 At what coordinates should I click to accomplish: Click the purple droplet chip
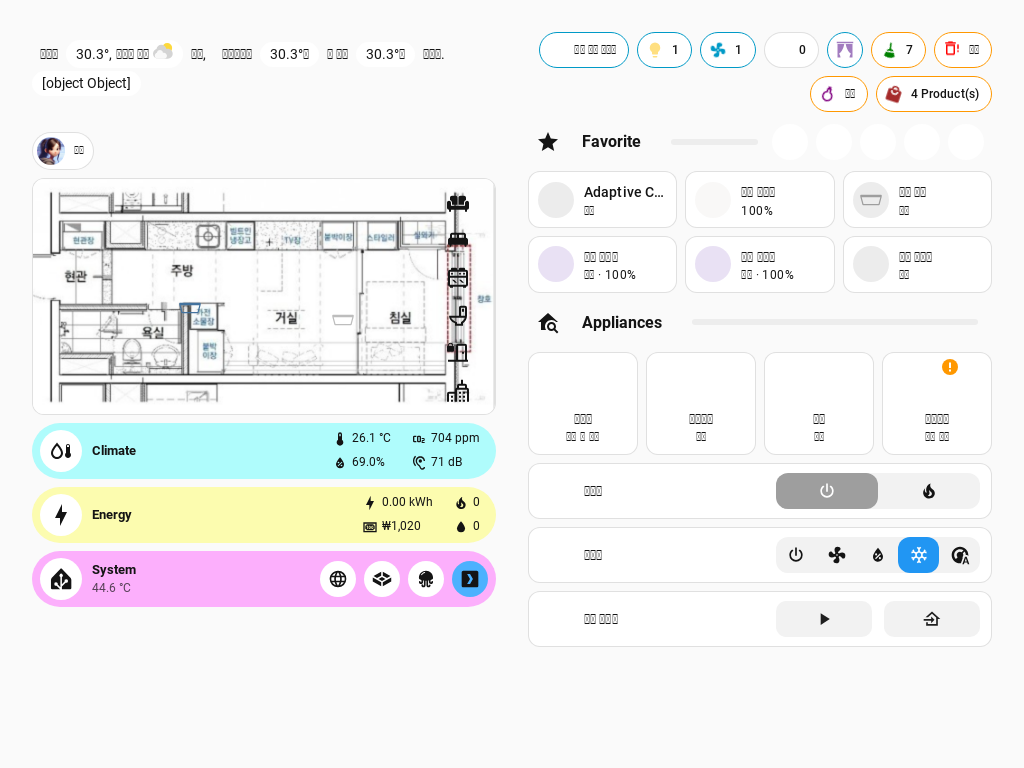pyautogui.click(x=839, y=94)
